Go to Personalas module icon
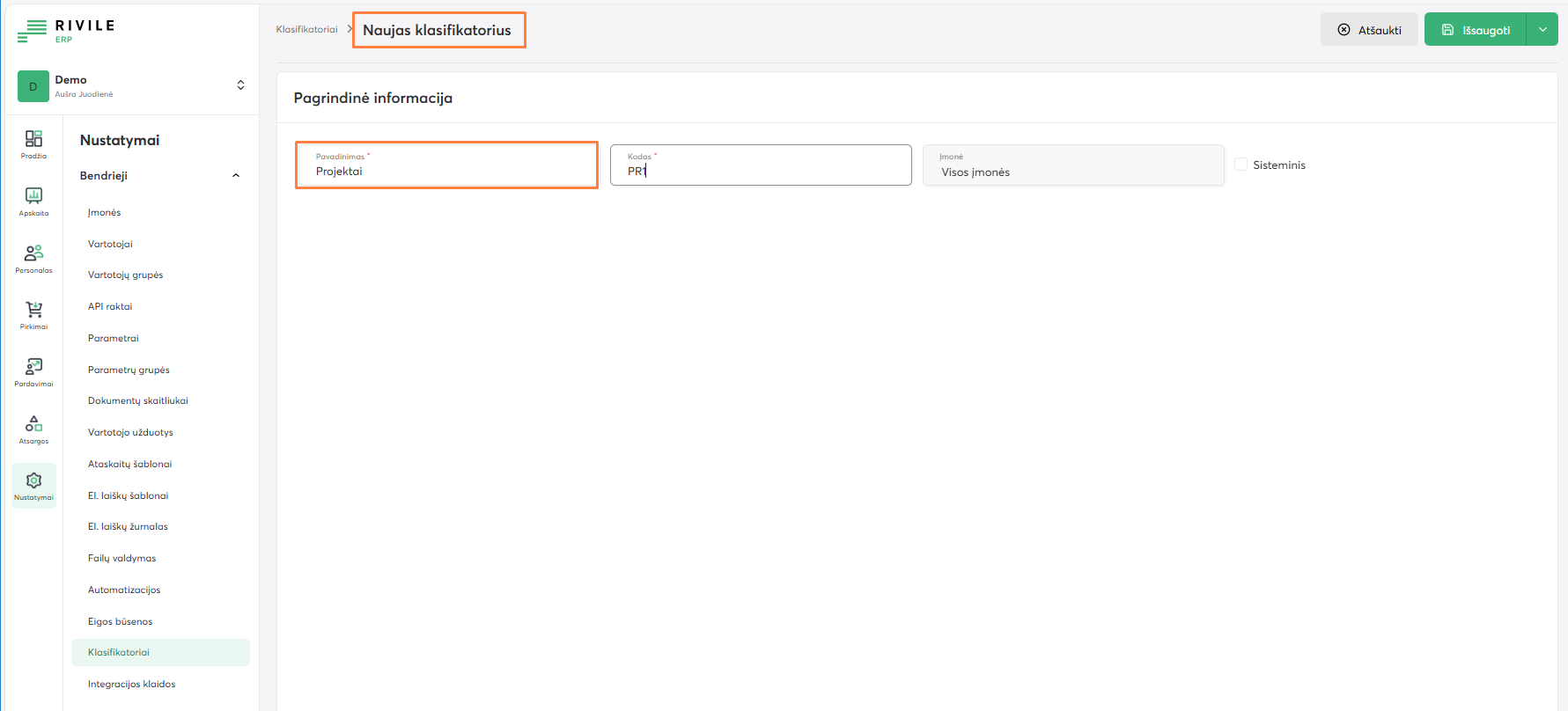This screenshot has width=1568, height=711. (33, 257)
